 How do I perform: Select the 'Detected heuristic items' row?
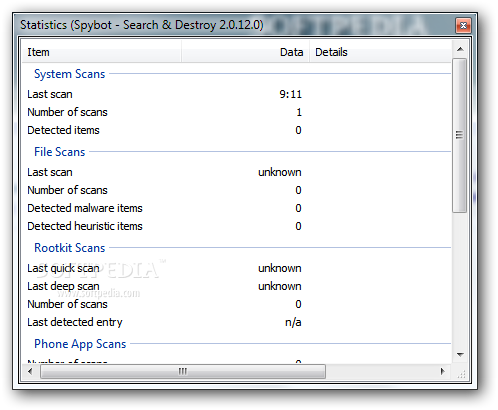(x=236, y=226)
